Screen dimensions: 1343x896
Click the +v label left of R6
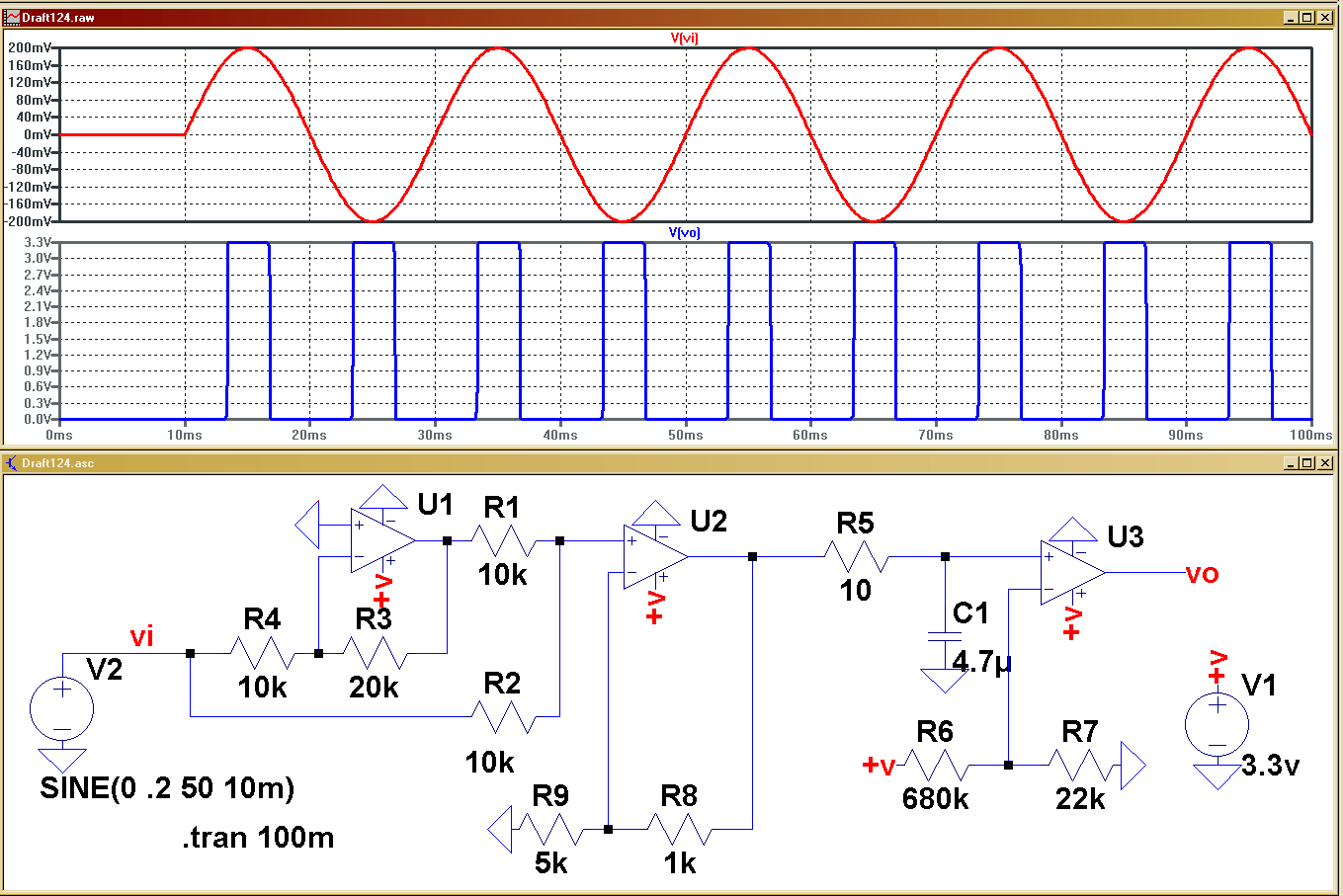click(879, 765)
